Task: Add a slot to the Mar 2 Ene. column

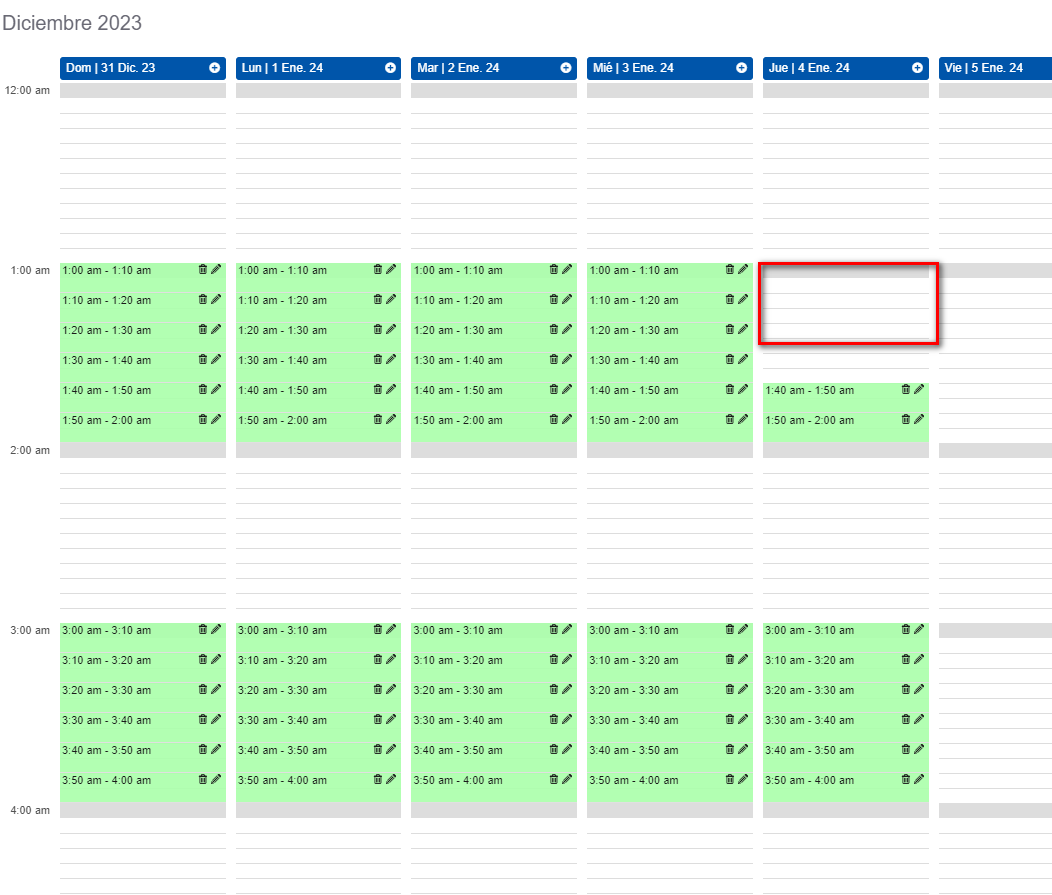Action: (564, 68)
